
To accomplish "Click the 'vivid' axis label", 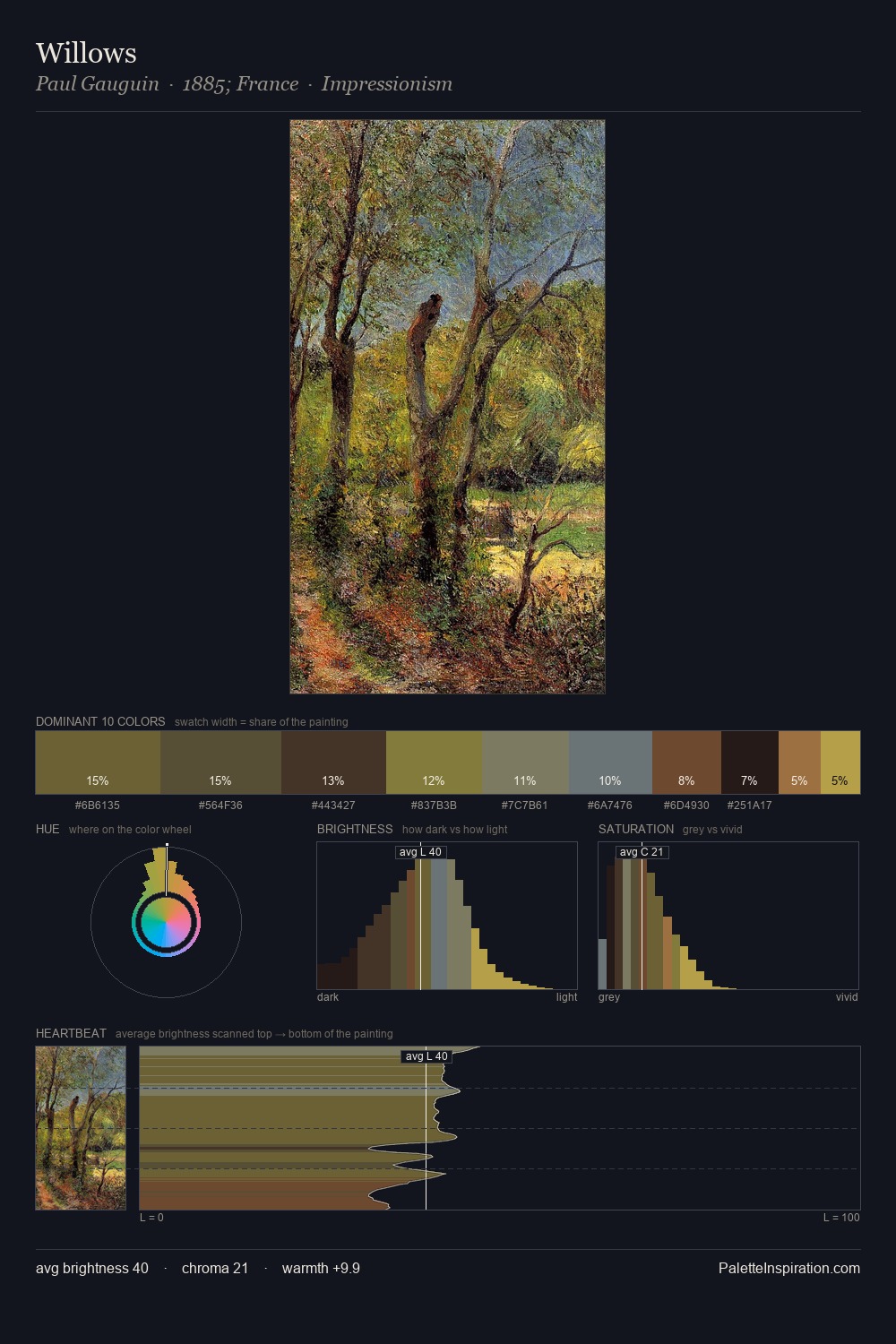I will 847,997.
